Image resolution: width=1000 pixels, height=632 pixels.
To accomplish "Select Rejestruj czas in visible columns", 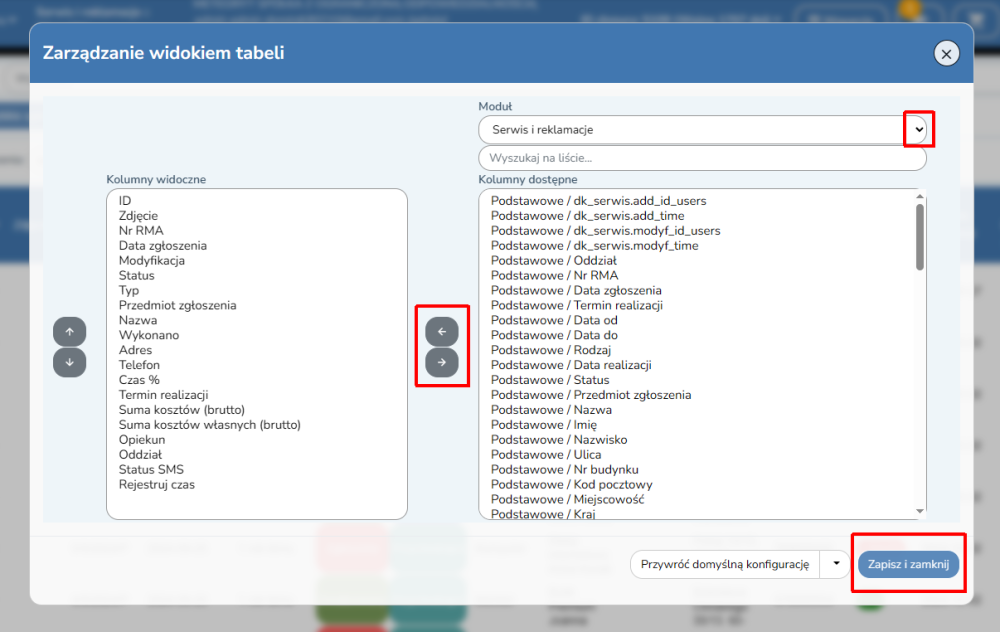I will 157,485.
